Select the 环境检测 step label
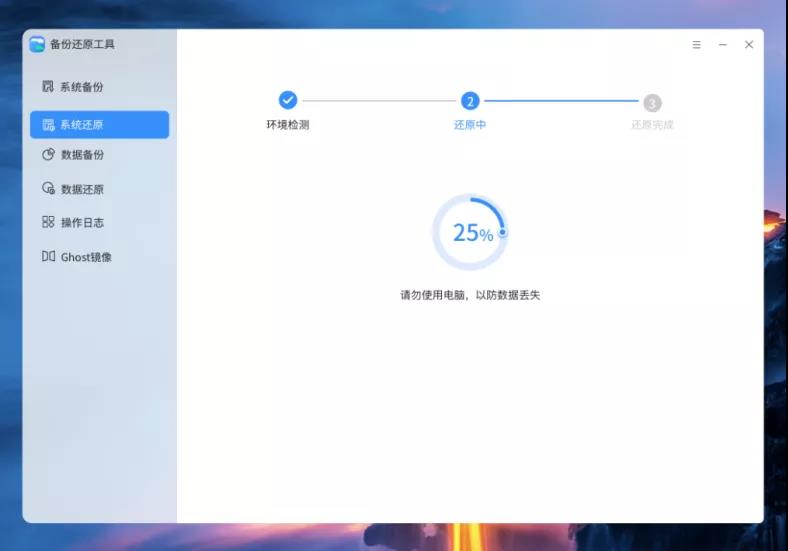 click(x=288, y=125)
